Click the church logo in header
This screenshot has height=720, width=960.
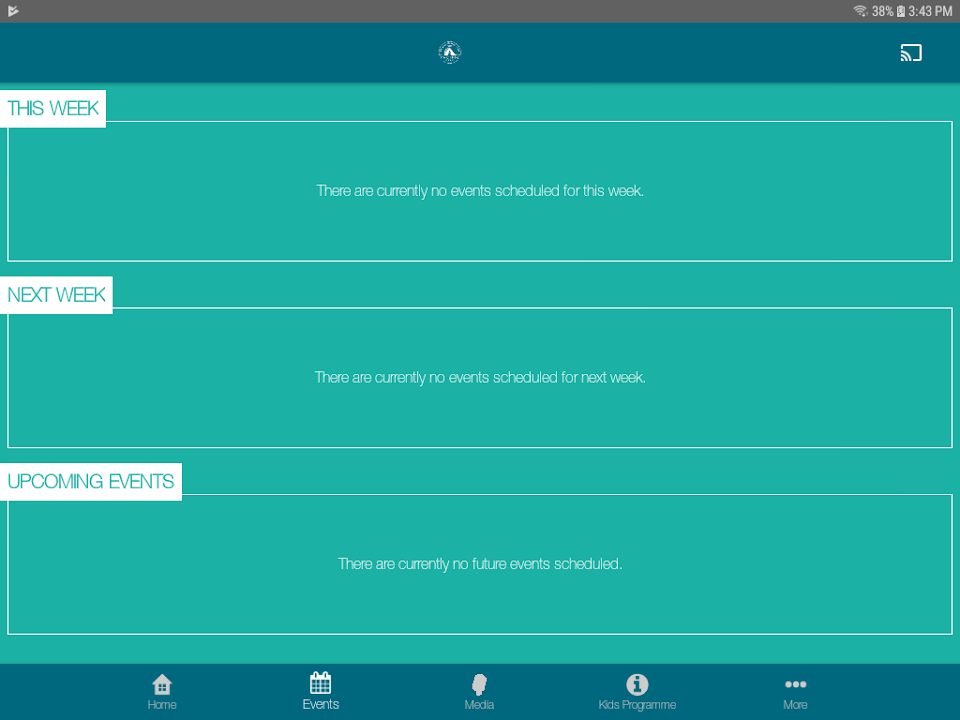450,53
